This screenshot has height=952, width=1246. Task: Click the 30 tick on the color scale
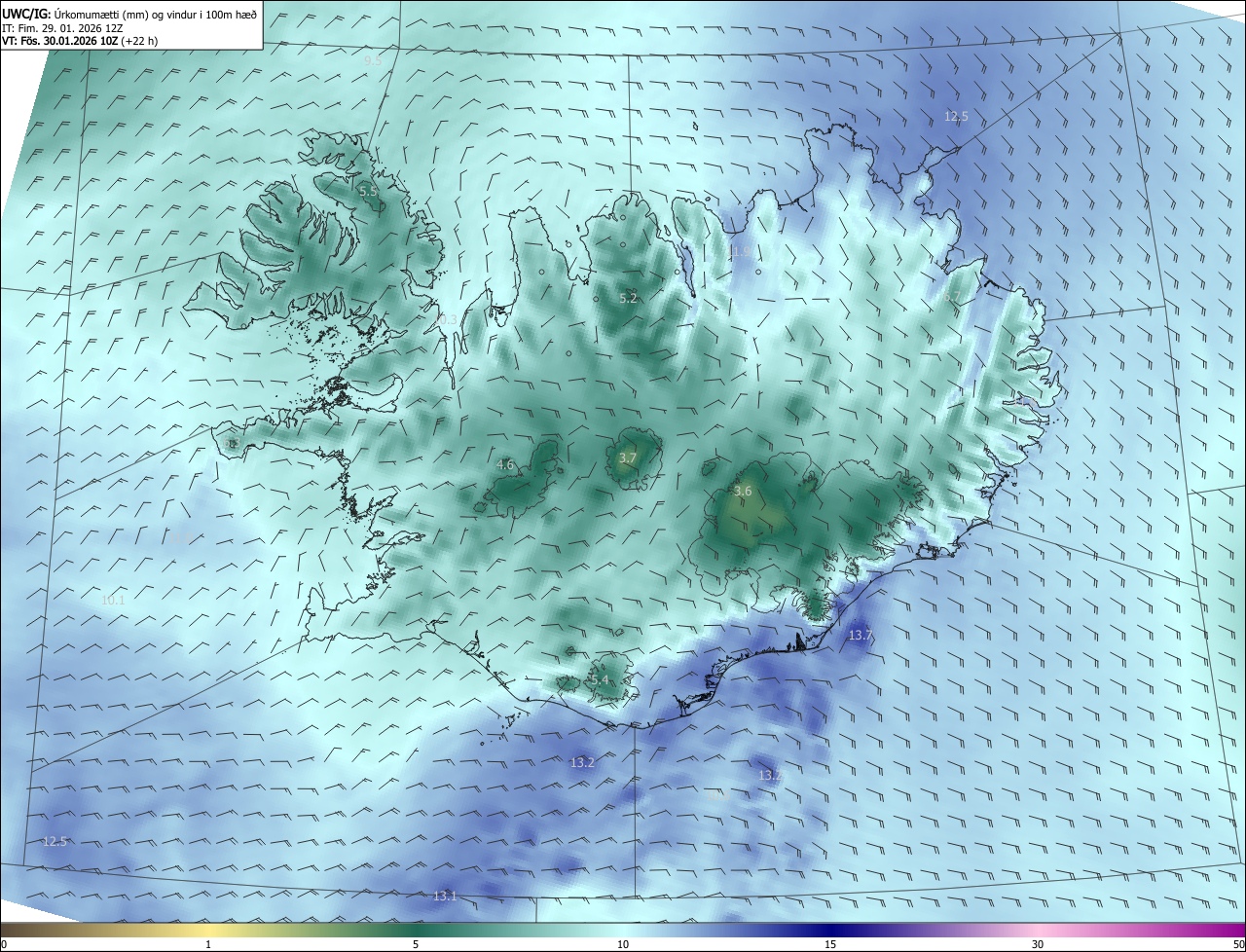(x=1038, y=944)
